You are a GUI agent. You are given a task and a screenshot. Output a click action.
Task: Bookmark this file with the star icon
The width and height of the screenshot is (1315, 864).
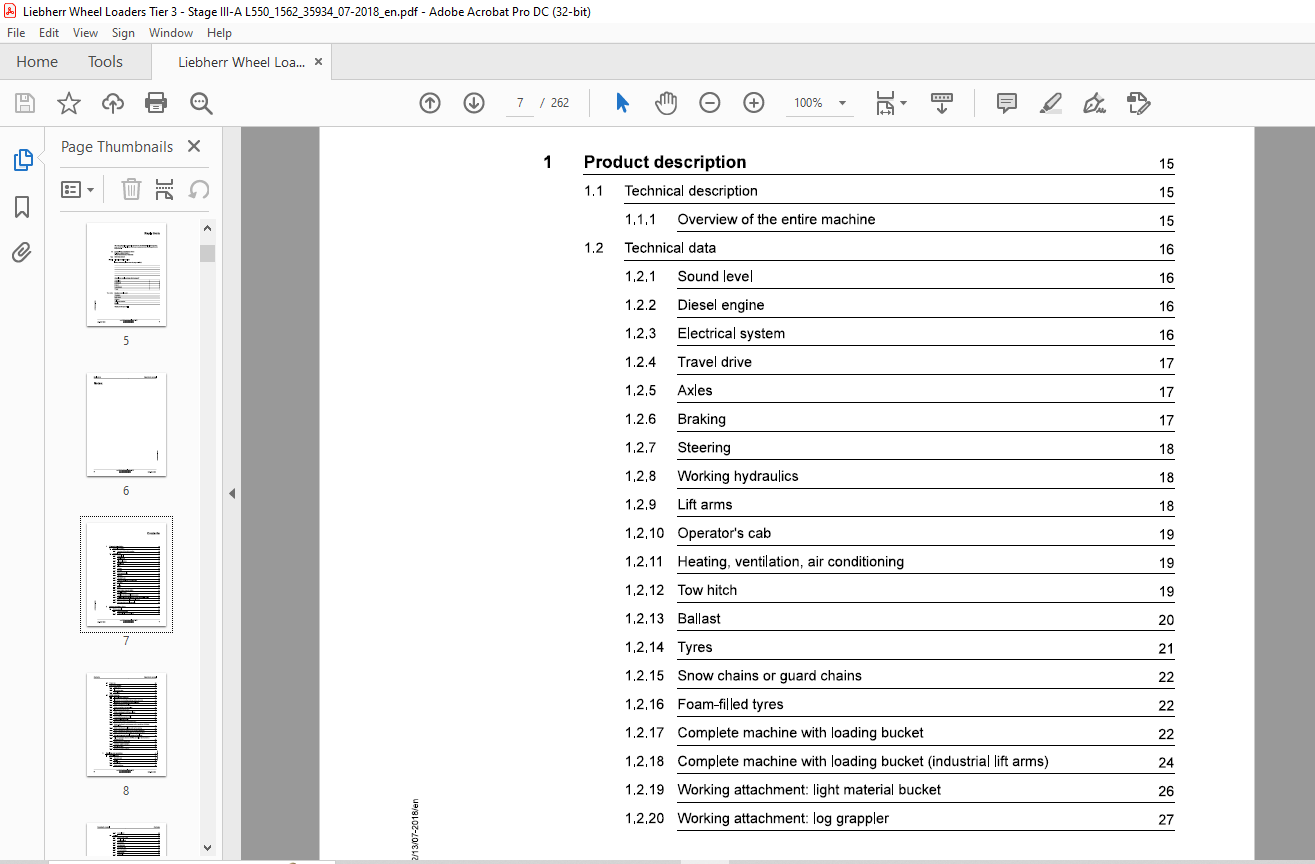(x=69, y=103)
